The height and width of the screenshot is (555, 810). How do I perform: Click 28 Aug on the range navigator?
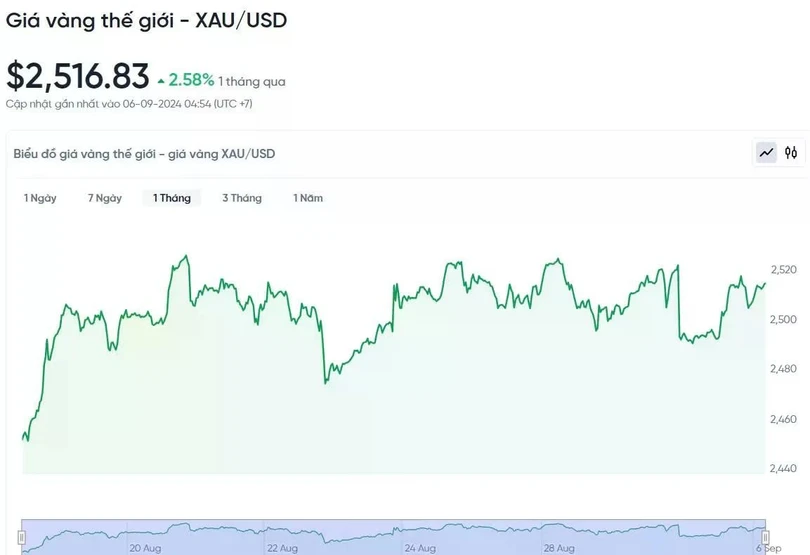pyautogui.click(x=558, y=548)
